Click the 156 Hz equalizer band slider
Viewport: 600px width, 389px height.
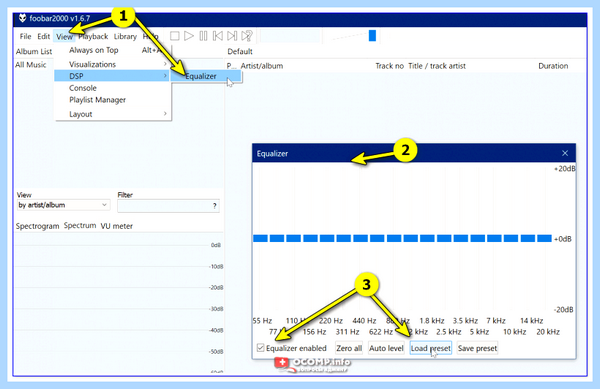310,238
